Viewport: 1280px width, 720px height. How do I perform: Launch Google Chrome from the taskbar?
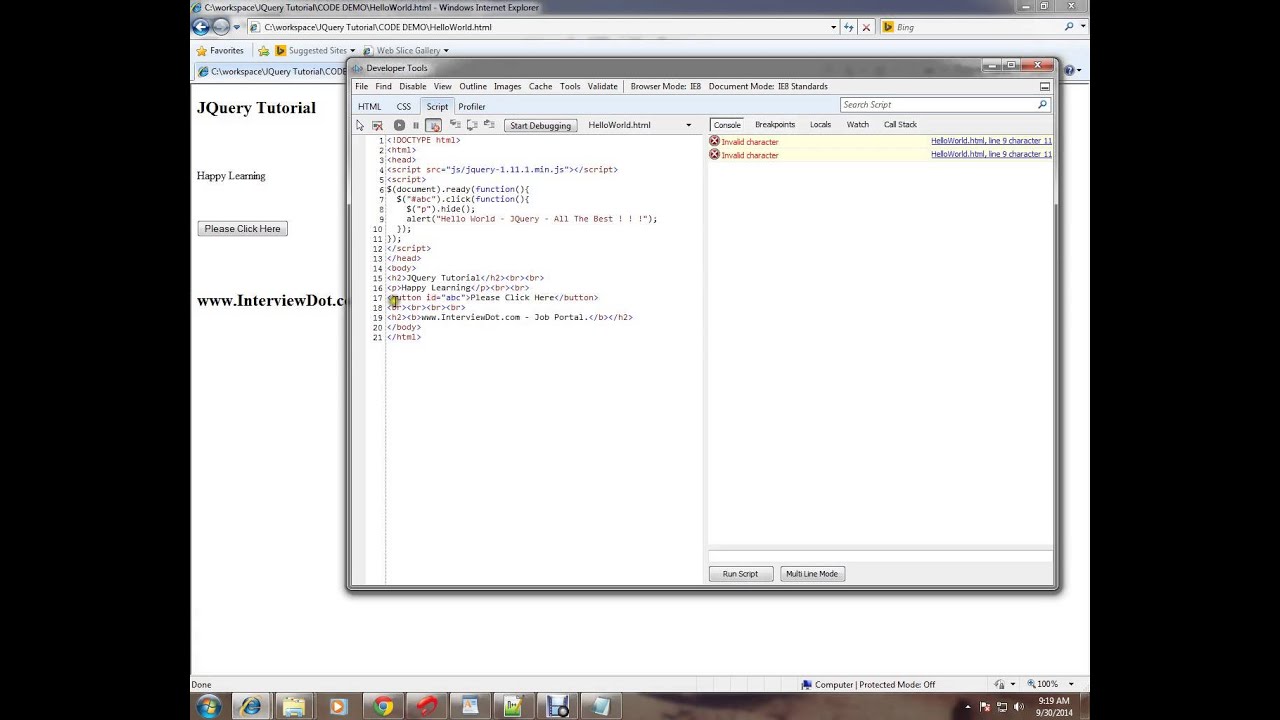(x=383, y=707)
